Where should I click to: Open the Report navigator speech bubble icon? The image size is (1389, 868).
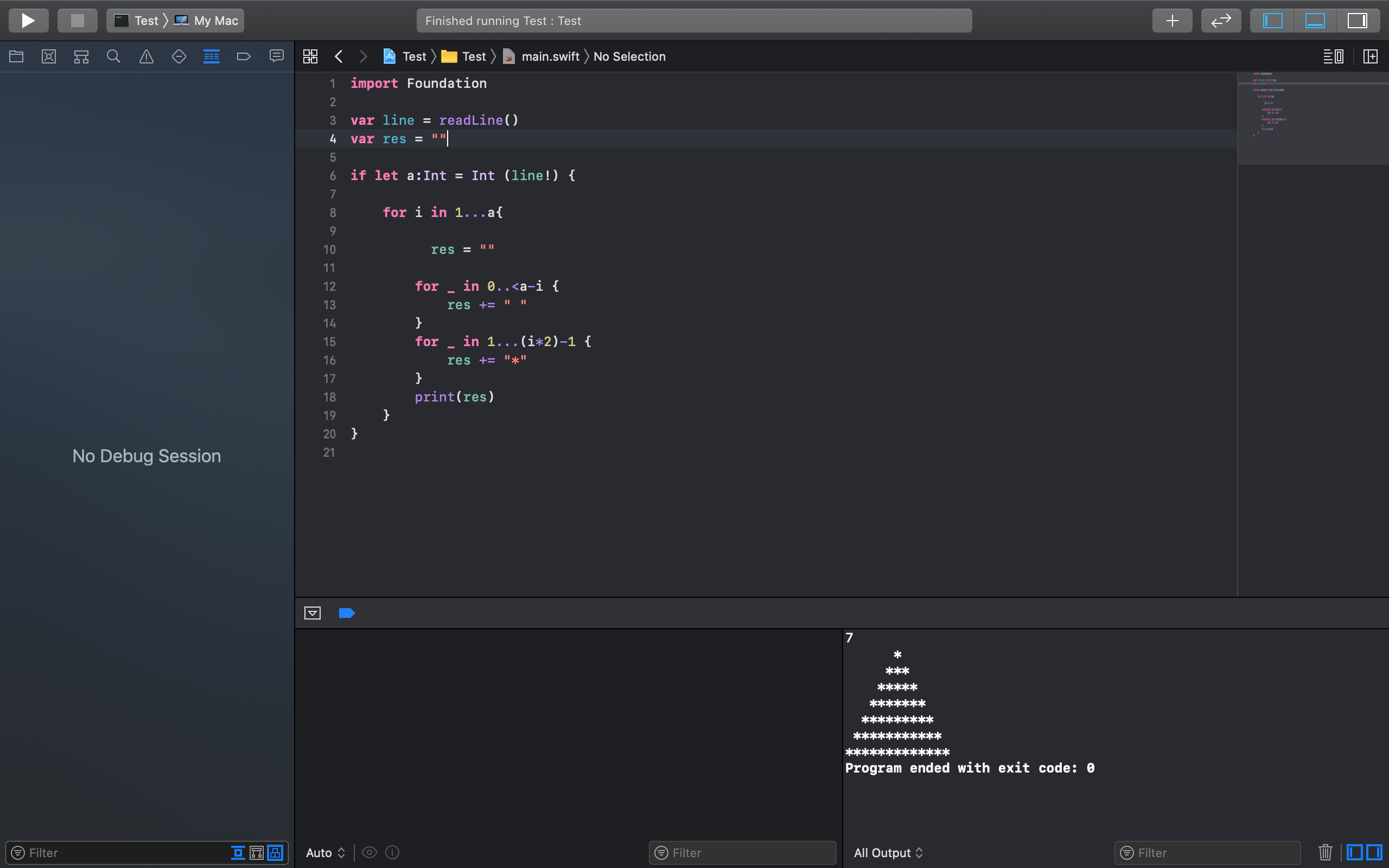tap(277, 56)
